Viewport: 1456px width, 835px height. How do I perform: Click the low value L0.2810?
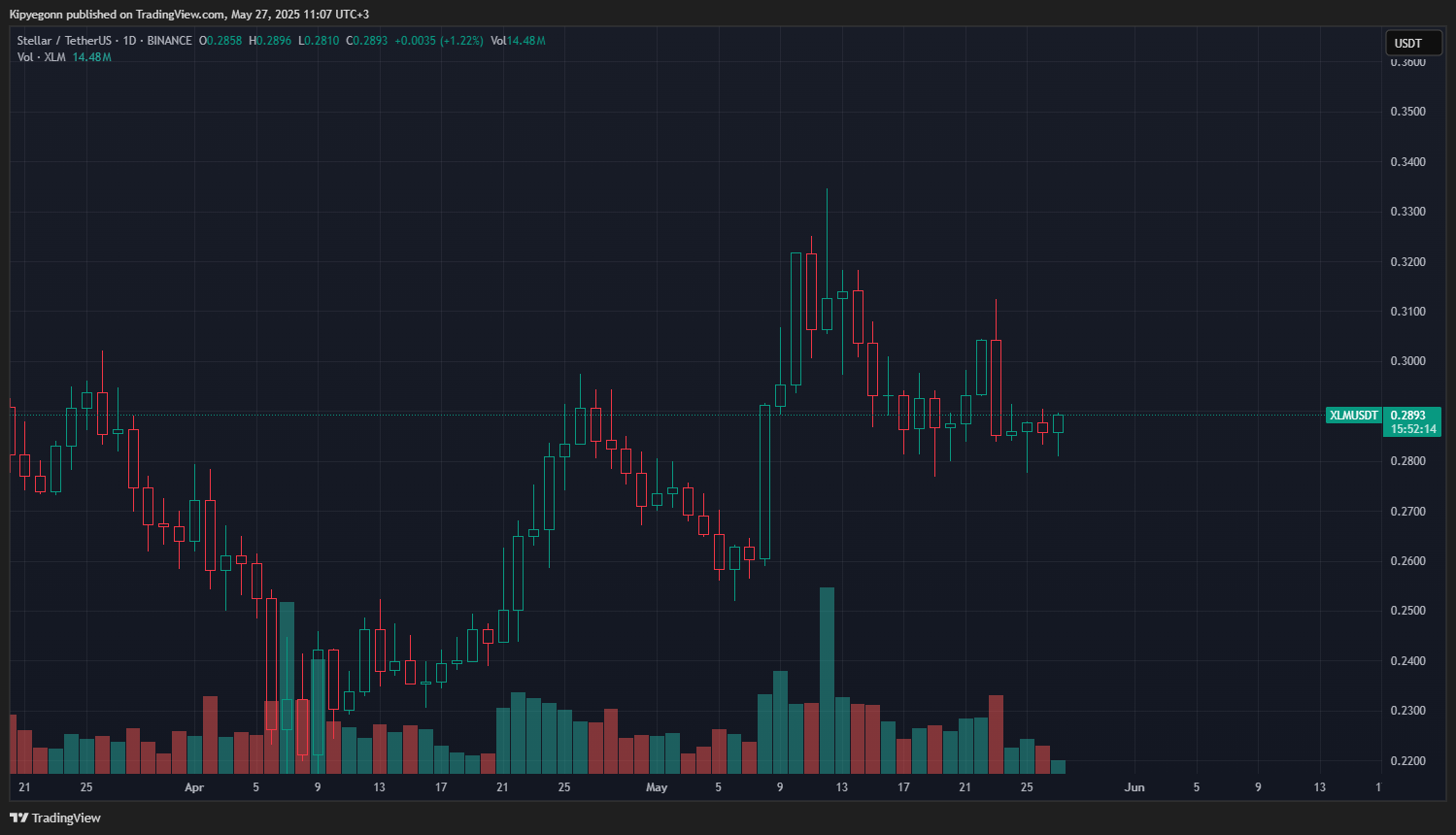coord(319,41)
